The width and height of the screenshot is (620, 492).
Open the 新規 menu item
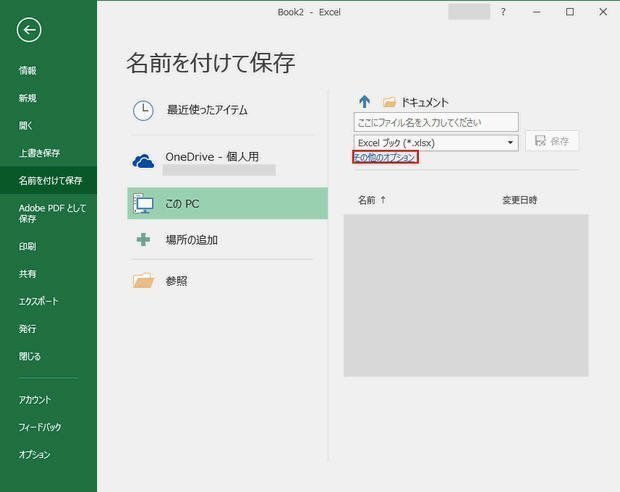[28, 98]
